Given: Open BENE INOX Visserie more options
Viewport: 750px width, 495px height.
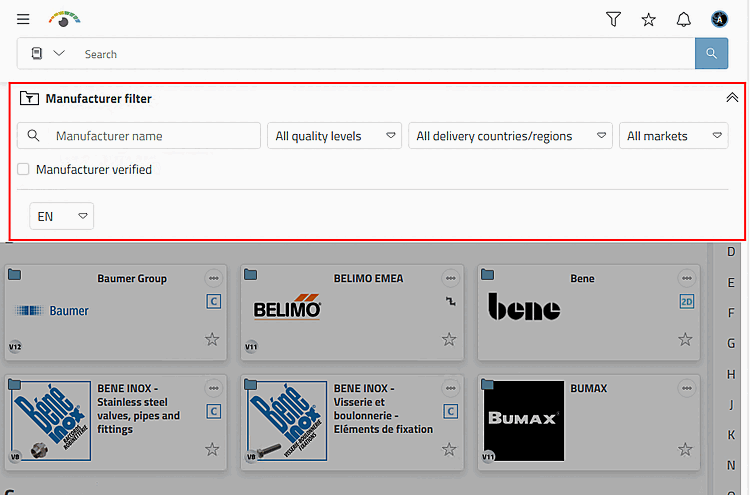Looking at the screenshot, I should click(451, 388).
